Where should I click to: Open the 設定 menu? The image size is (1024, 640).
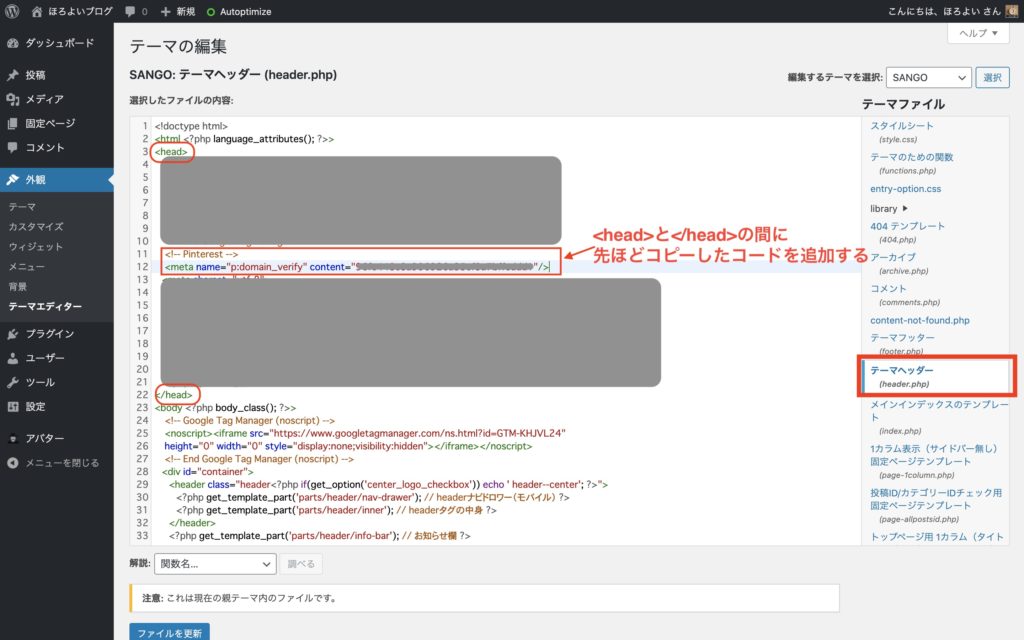pos(57,406)
